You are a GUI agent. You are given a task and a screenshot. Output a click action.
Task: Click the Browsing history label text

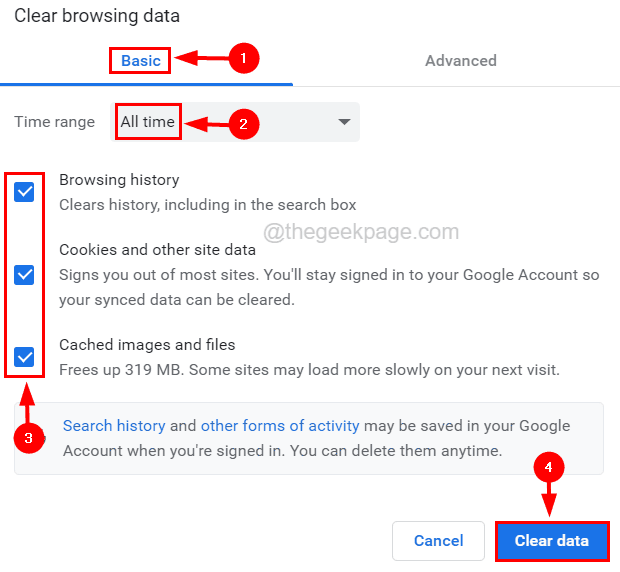pyautogui.click(x=119, y=180)
